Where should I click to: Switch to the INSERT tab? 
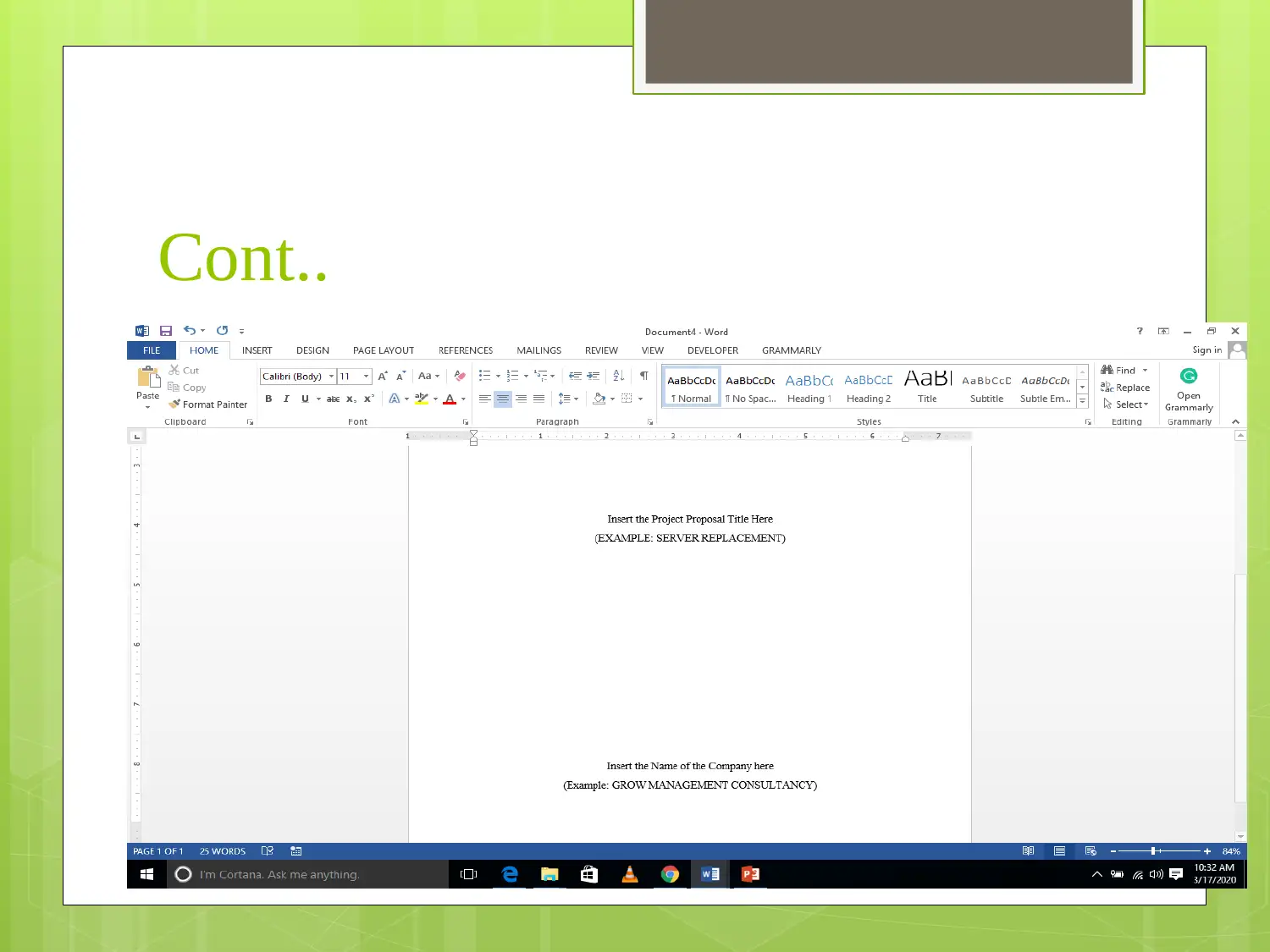coord(257,350)
